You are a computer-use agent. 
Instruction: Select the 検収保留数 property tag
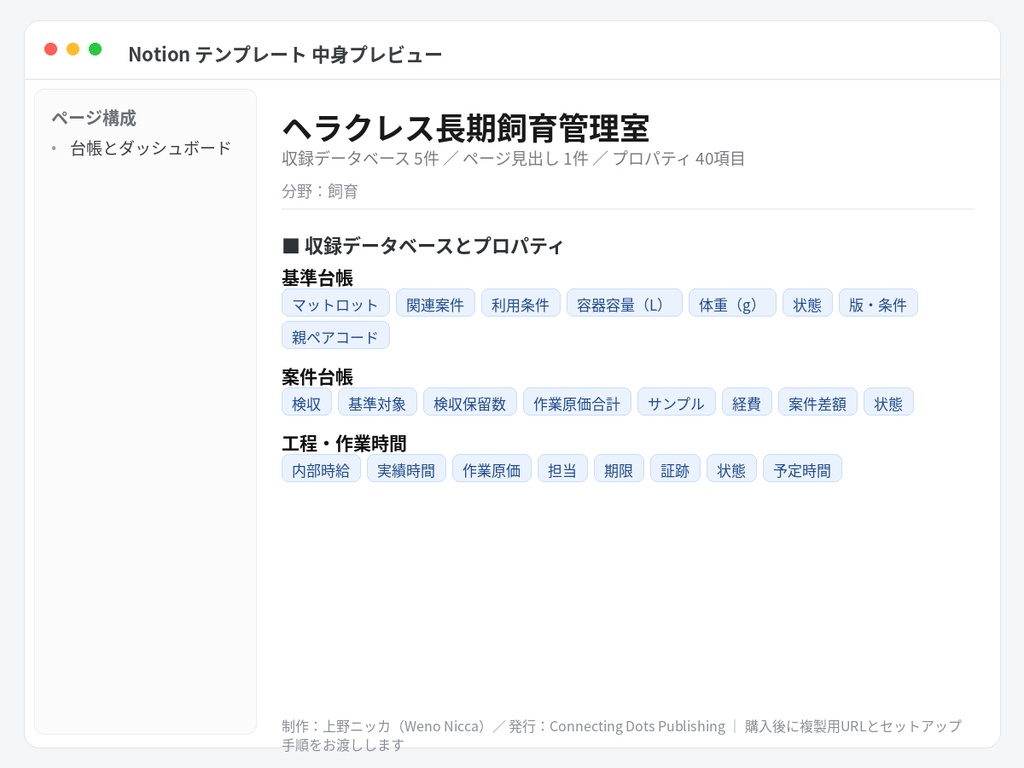[x=470, y=402]
